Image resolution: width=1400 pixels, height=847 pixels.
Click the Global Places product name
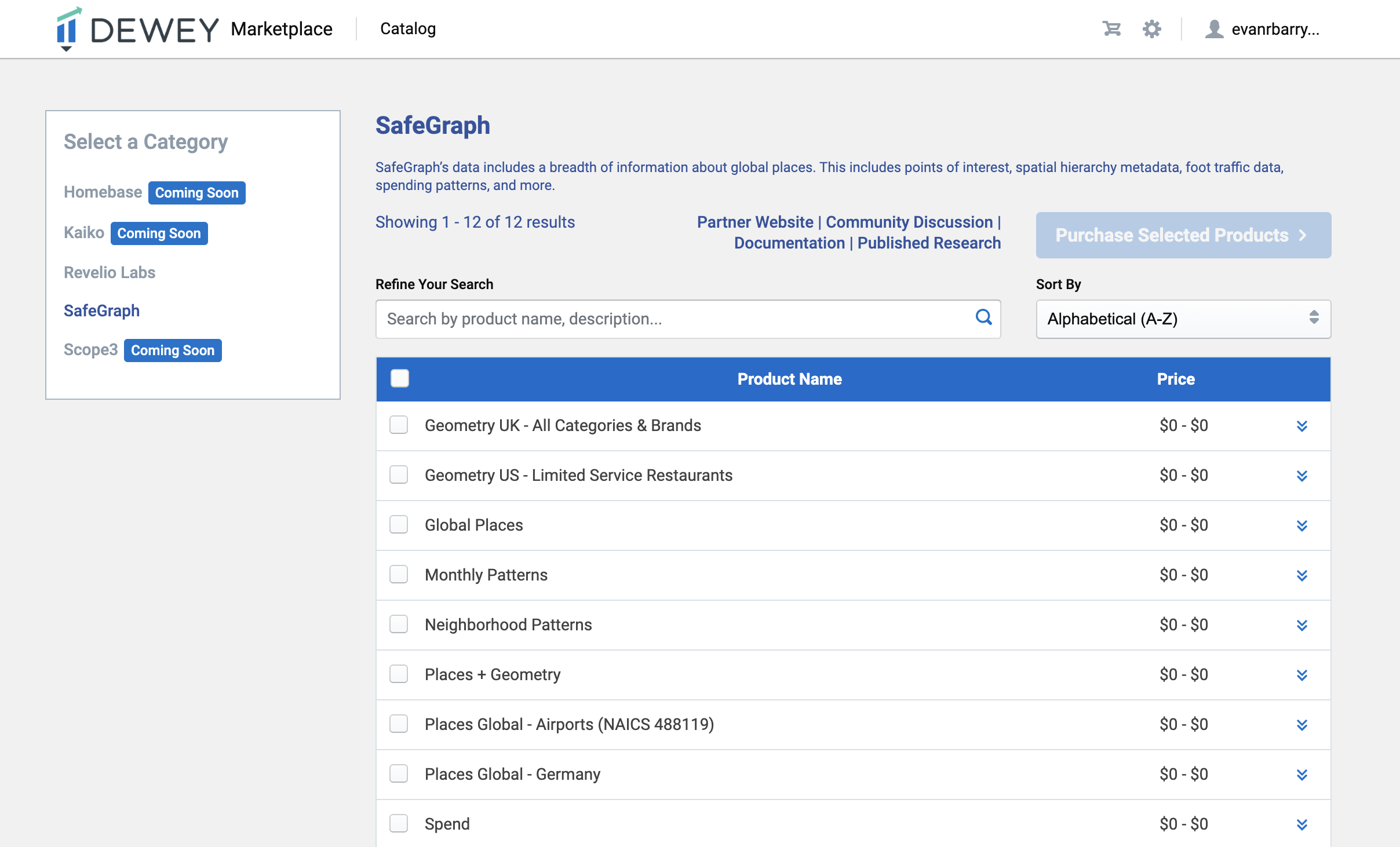pos(473,525)
